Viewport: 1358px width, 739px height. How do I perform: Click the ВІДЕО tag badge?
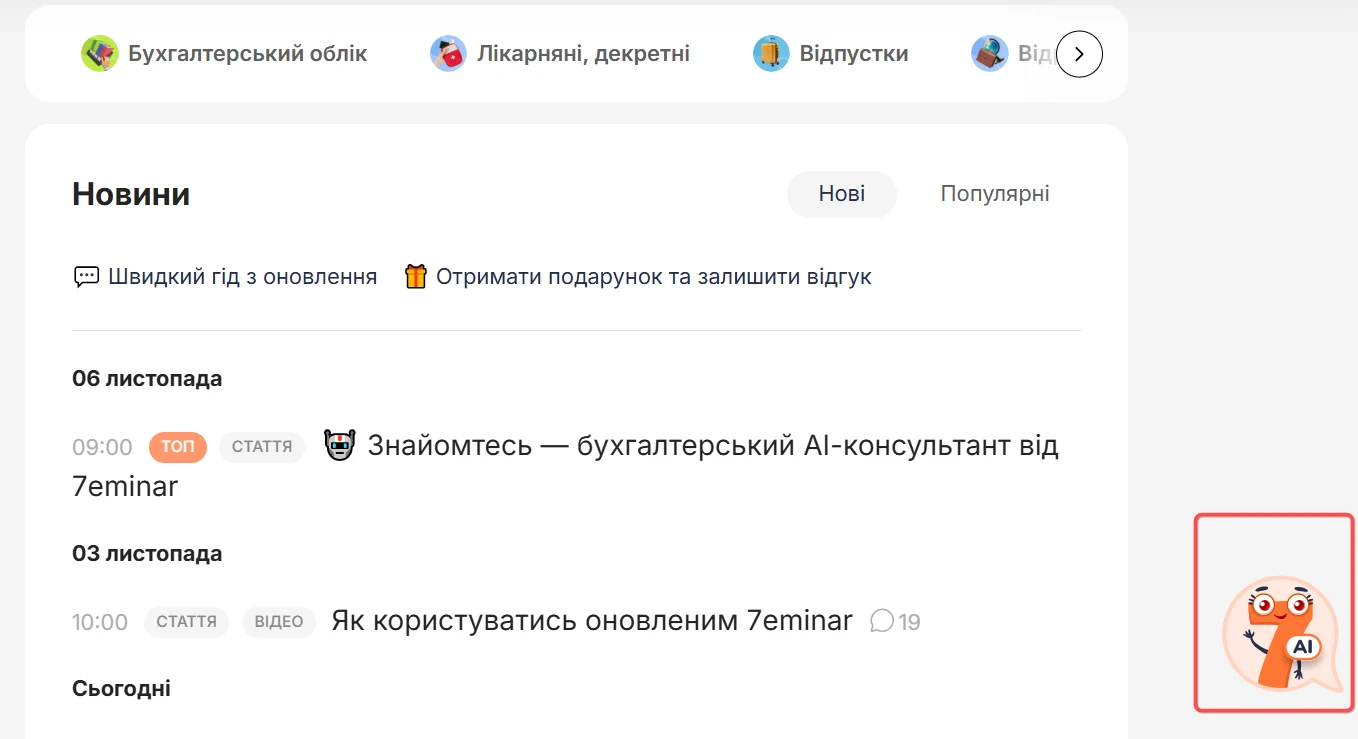(279, 622)
